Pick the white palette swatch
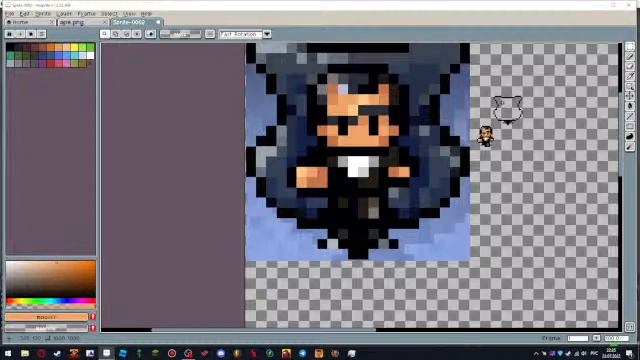 90,56
